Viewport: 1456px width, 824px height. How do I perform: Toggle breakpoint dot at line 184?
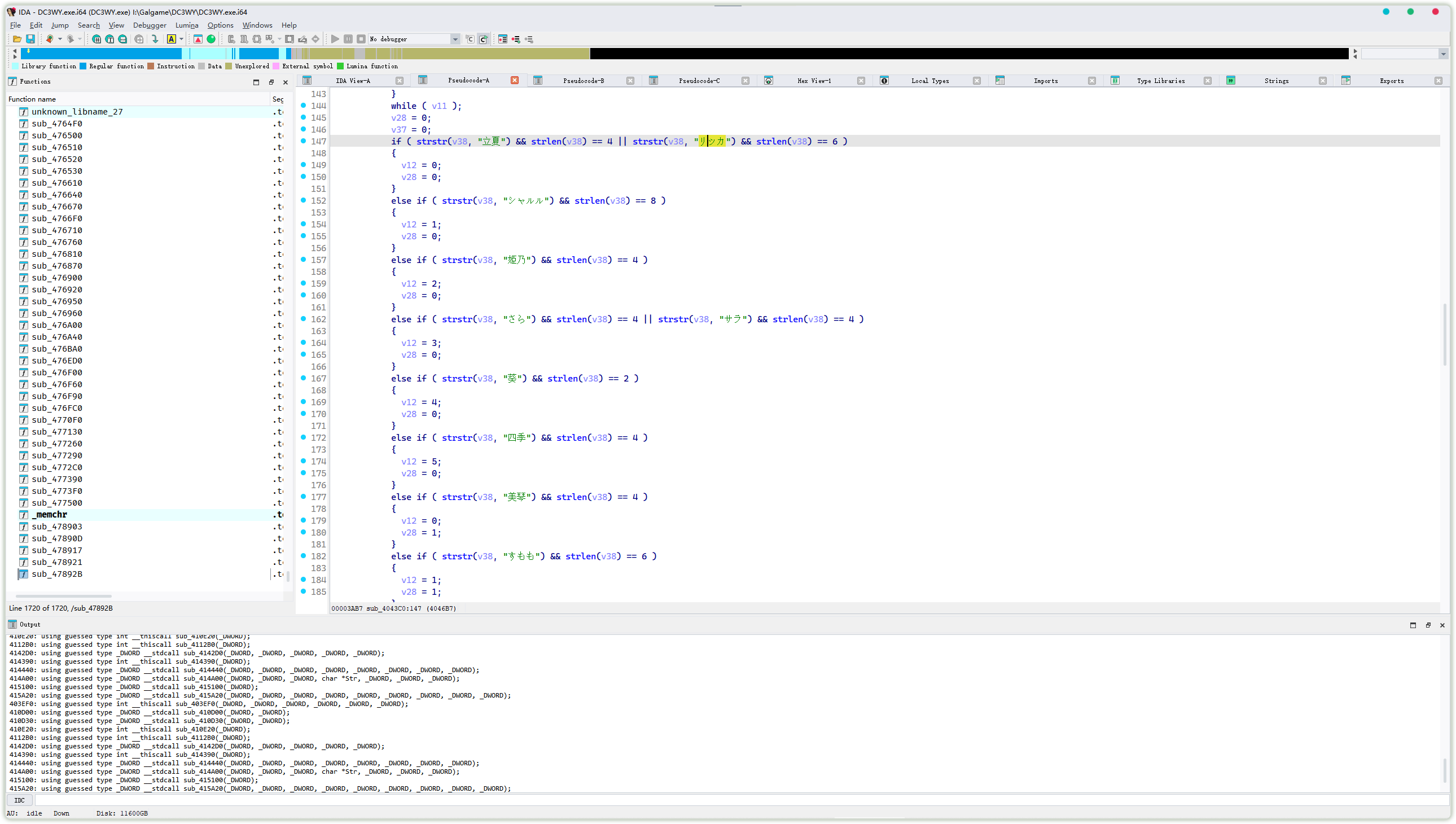coord(303,580)
